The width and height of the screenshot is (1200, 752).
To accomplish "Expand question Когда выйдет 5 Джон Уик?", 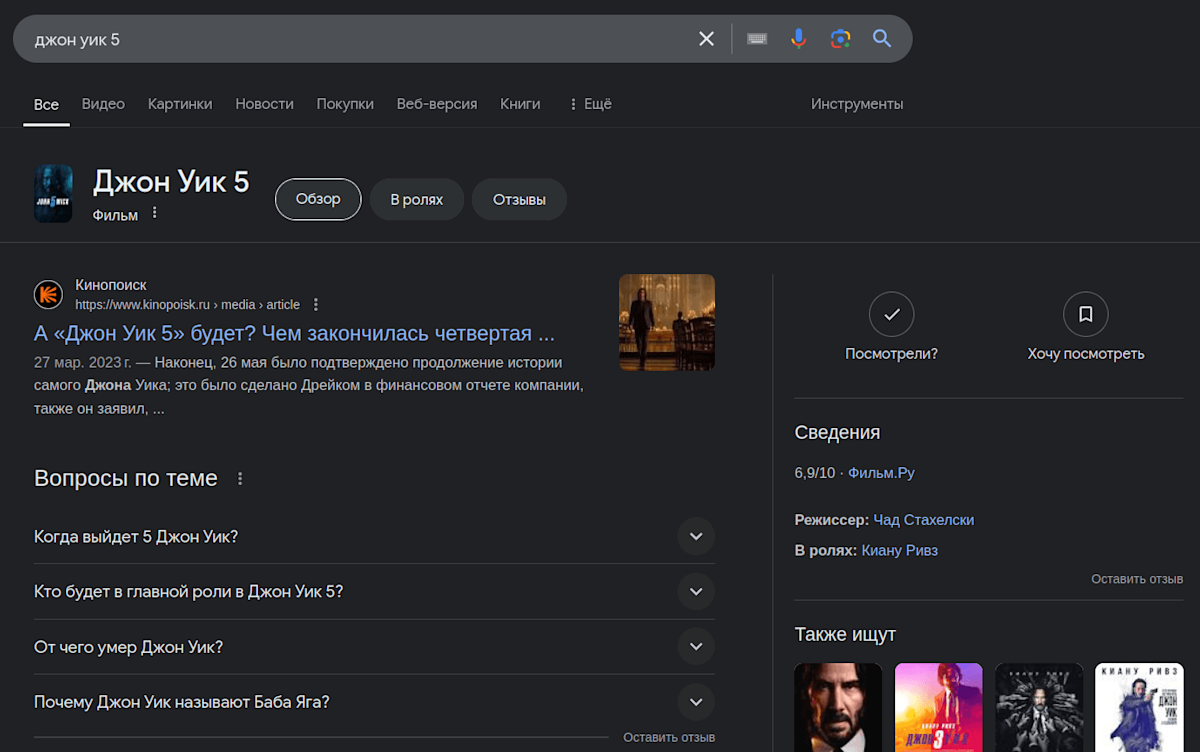I will [374, 537].
